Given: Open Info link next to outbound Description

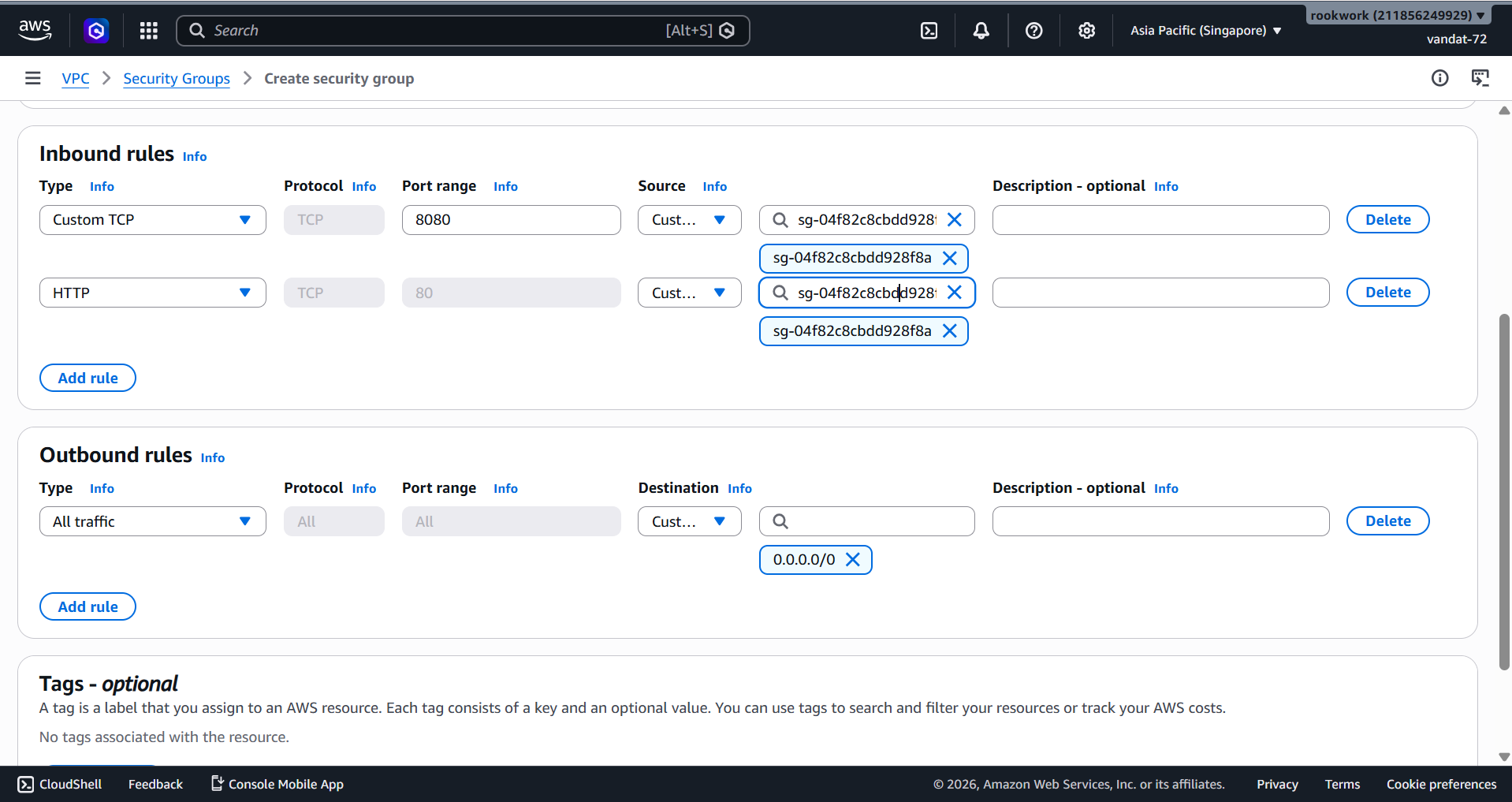Looking at the screenshot, I should click(x=1166, y=488).
